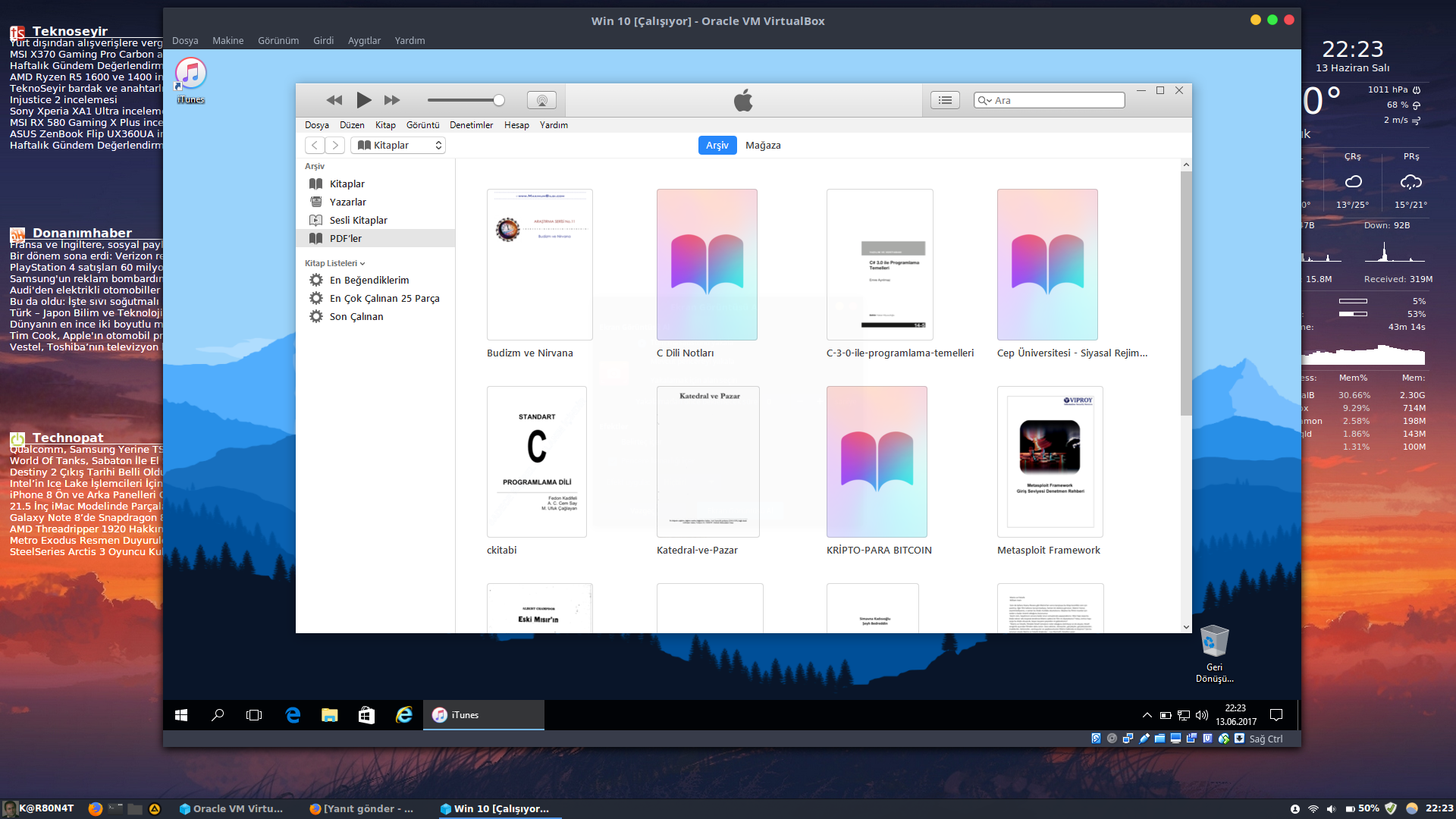Select PDF'ler in the sidebar
Screen dimensions: 1456x819
[375, 238]
